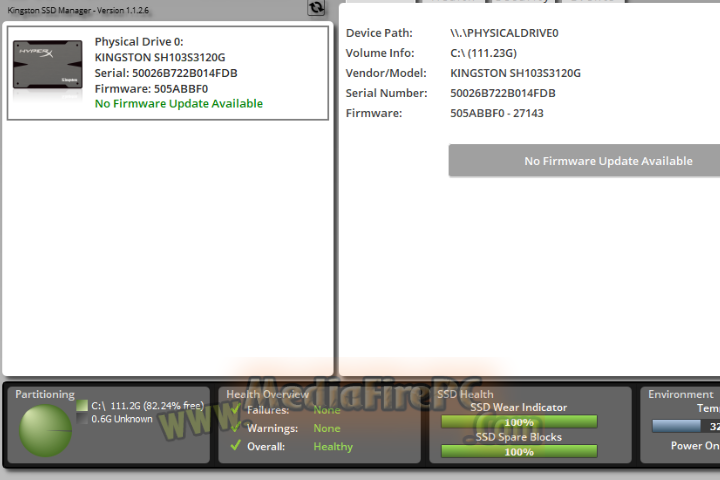The height and width of the screenshot is (480, 720).
Task: Click the '0.6G Unknown' legend text
Action: click(122, 419)
